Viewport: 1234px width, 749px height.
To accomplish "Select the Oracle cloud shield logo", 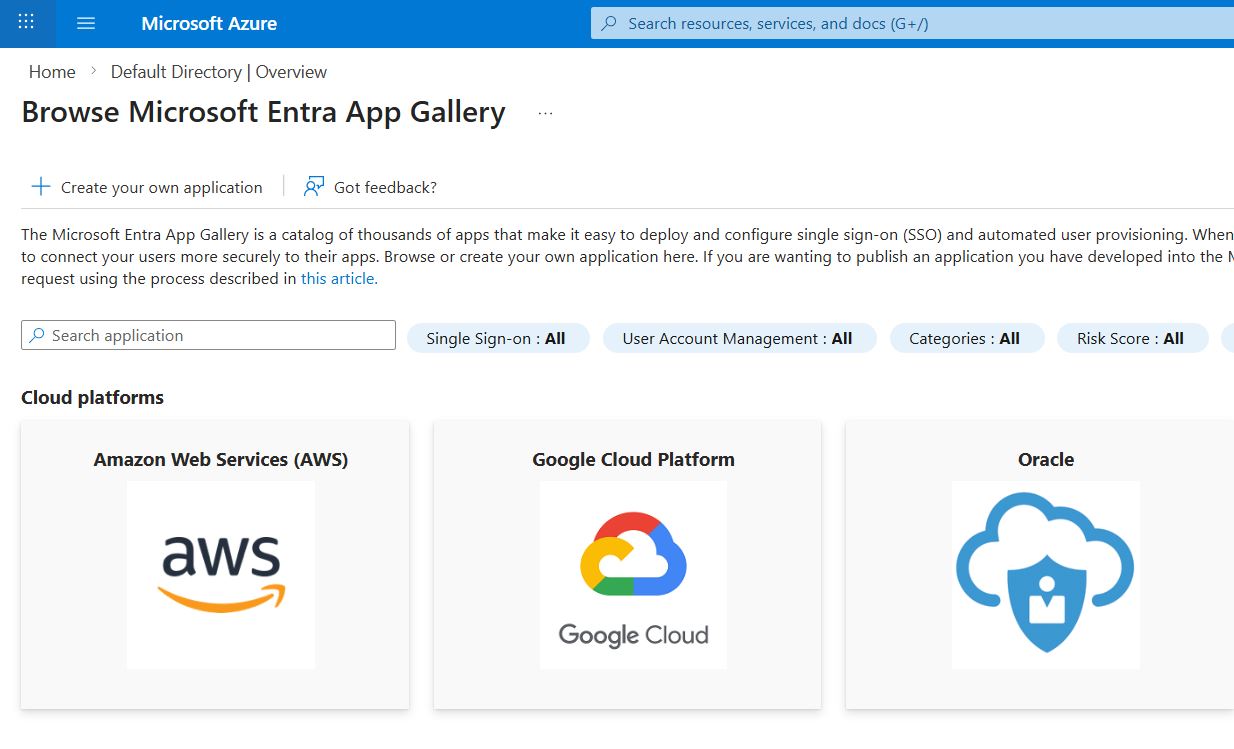I will (1046, 575).
